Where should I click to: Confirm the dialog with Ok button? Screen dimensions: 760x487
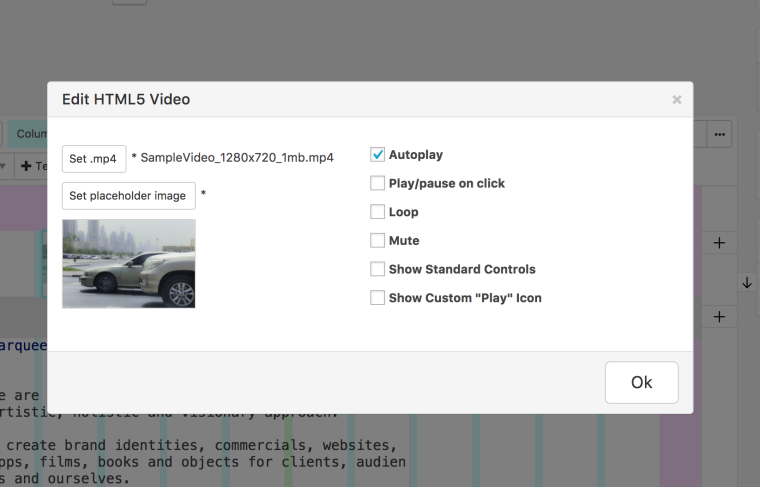tap(641, 382)
